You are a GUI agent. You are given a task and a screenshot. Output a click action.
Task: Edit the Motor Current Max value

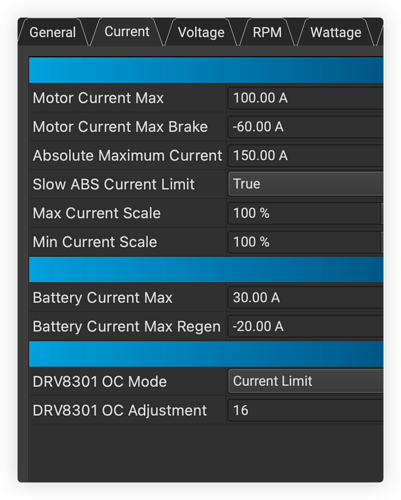(306, 98)
